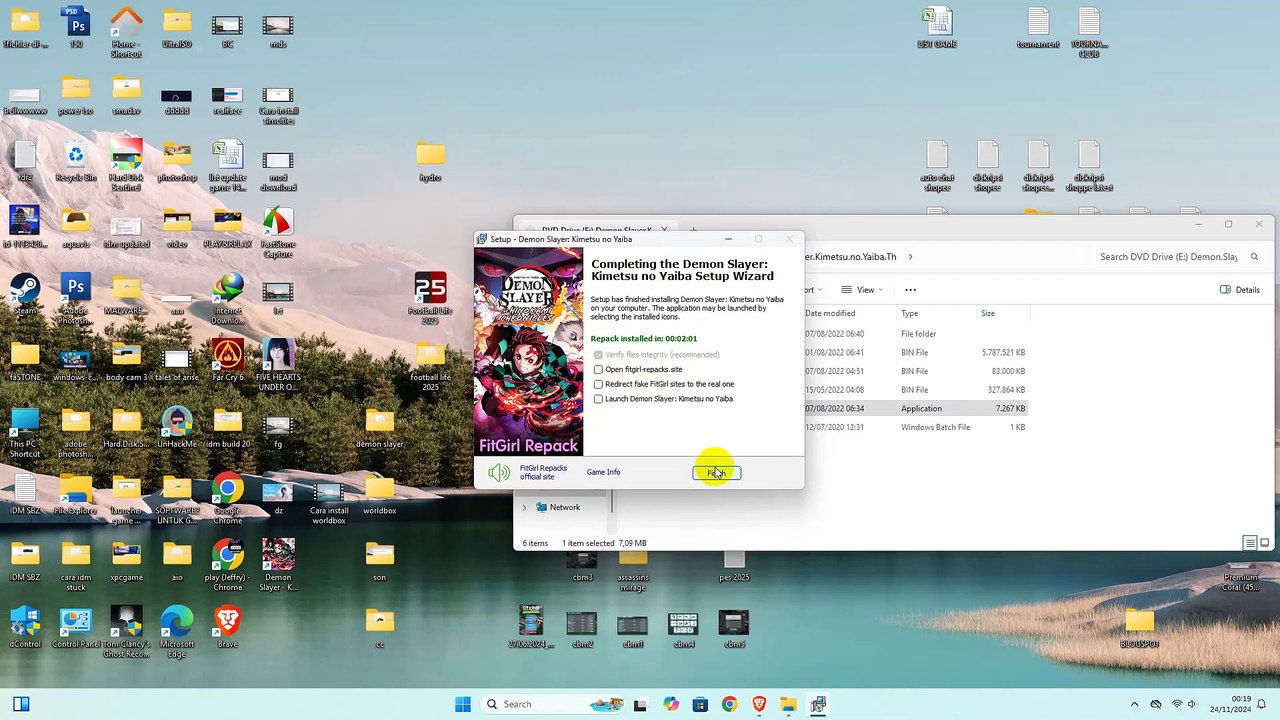
Task: Expand the Network tree node in Explorer
Action: (x=524, y=507)
